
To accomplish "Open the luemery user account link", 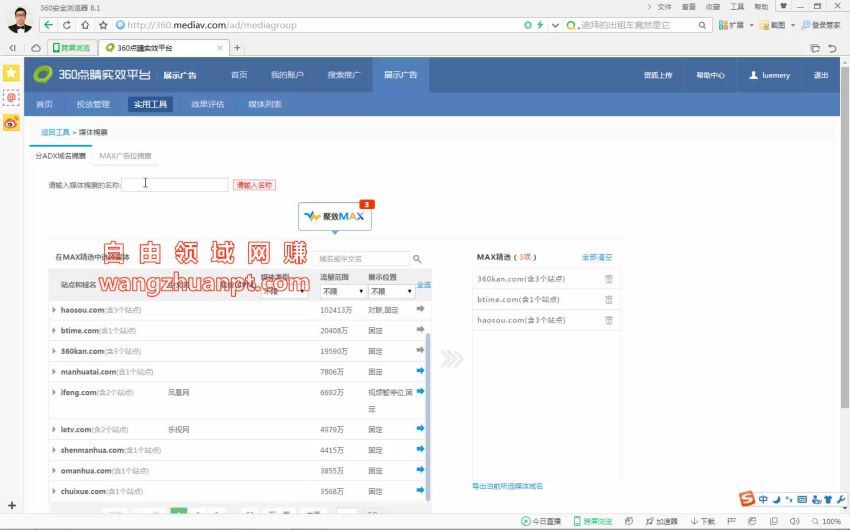I will click(x=769, y=75).
